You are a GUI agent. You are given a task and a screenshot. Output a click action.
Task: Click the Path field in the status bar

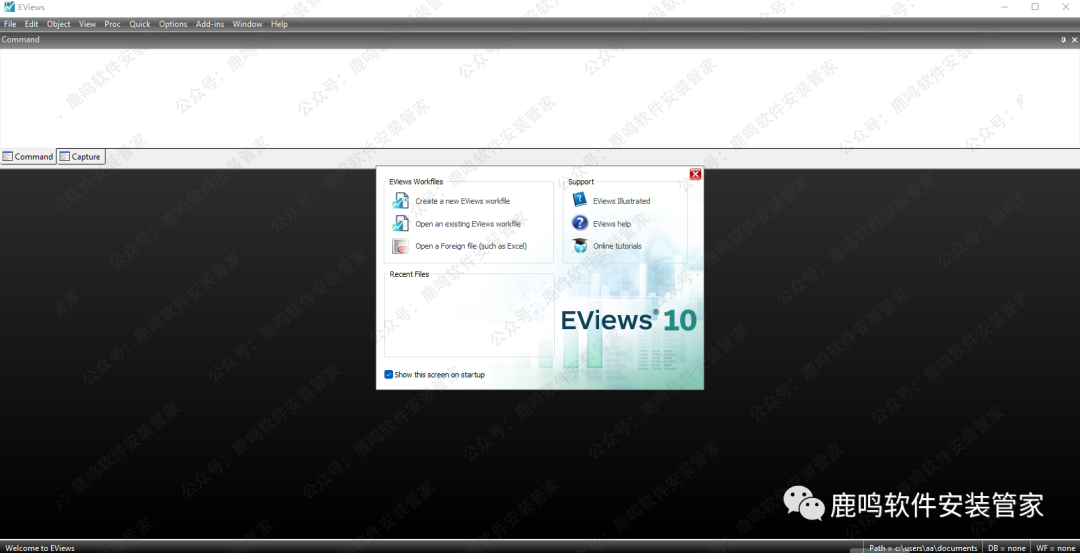tap(922, 548)
